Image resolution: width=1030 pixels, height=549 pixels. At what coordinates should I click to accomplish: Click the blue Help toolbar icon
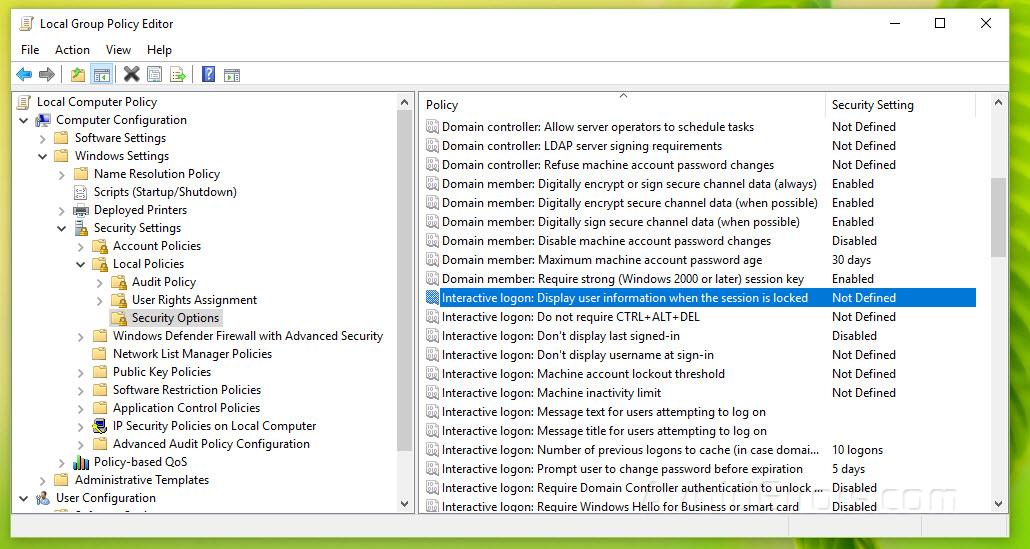click(x=208, y=74)
